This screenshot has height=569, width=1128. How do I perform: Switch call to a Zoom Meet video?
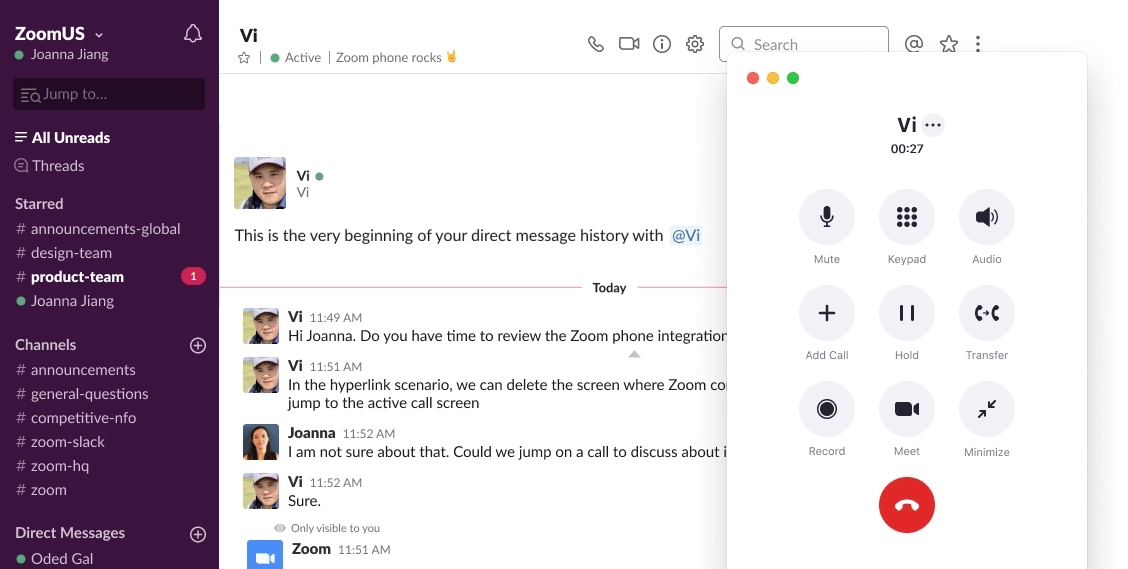[906, 409]
